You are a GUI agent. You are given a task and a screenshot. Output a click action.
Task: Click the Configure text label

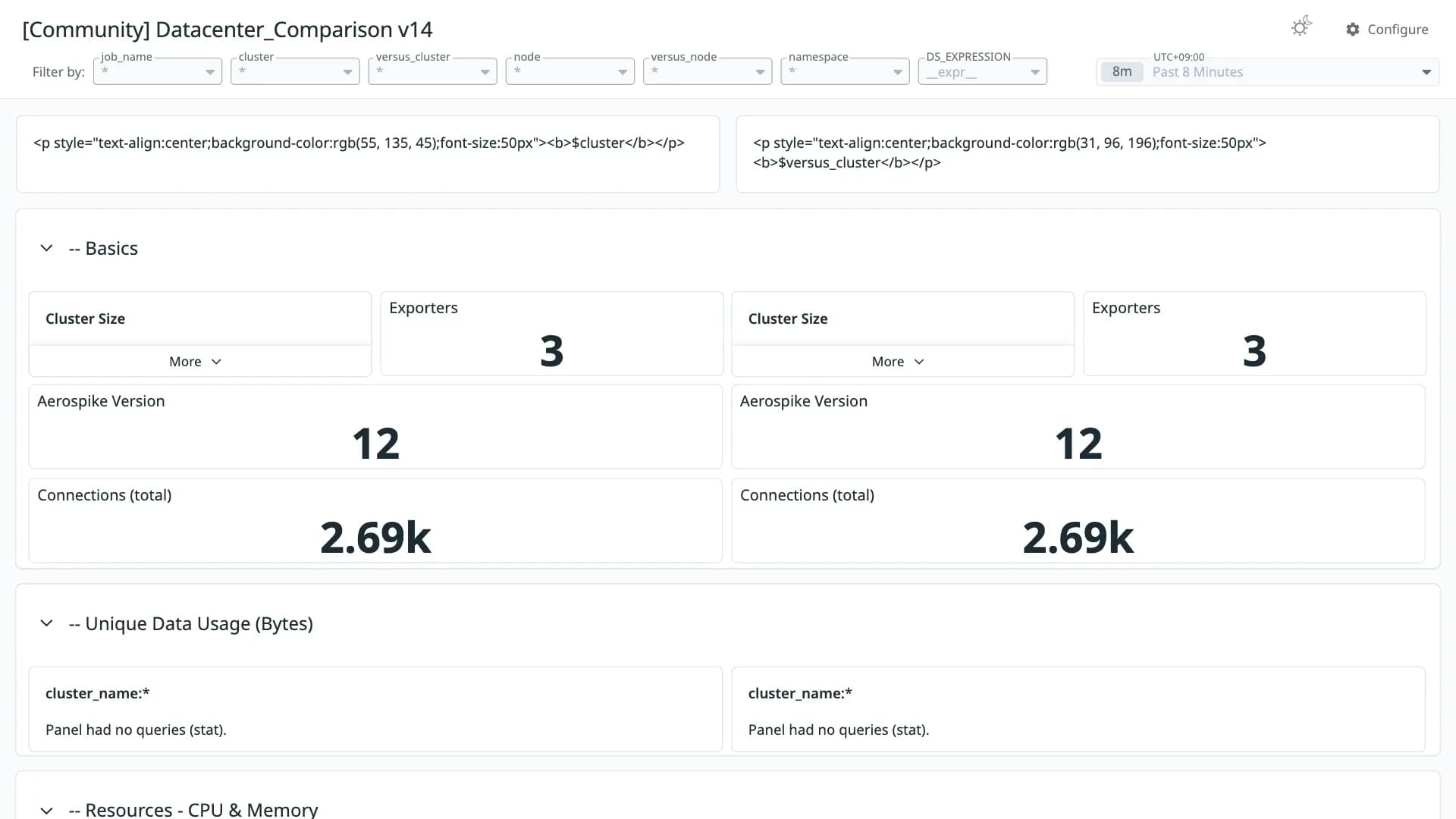[x=1398, y=30]
